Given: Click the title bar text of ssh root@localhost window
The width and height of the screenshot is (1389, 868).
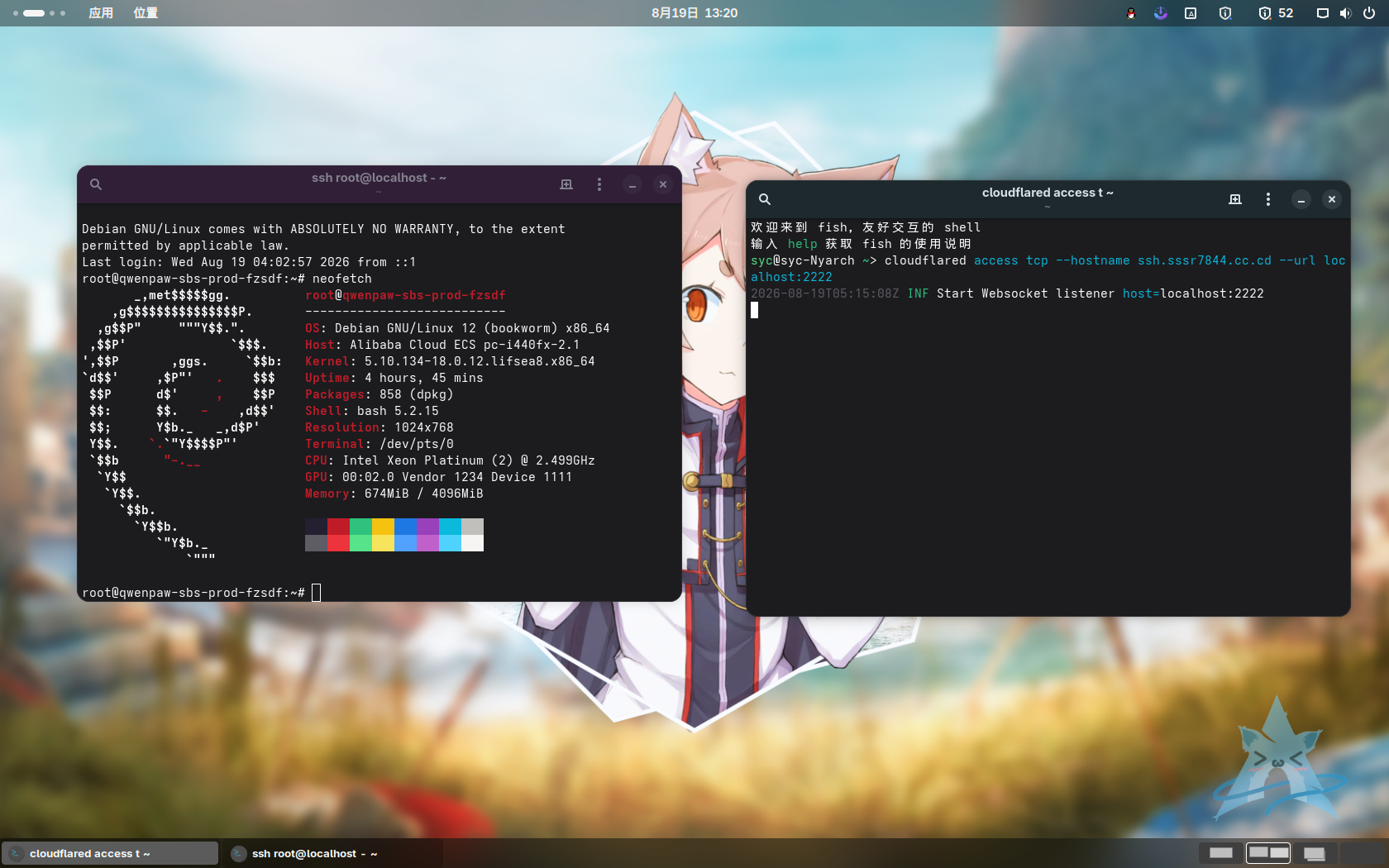Looking at the screenshot, I should [x=379, y=178].
